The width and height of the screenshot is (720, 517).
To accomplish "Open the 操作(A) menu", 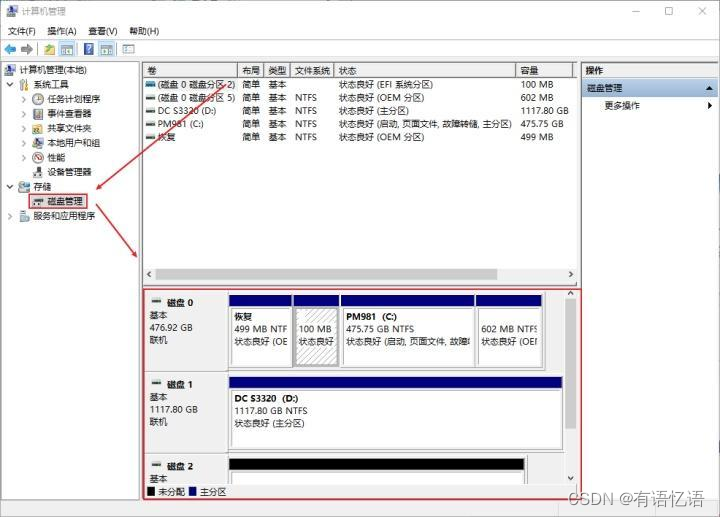I will [62, 31].
